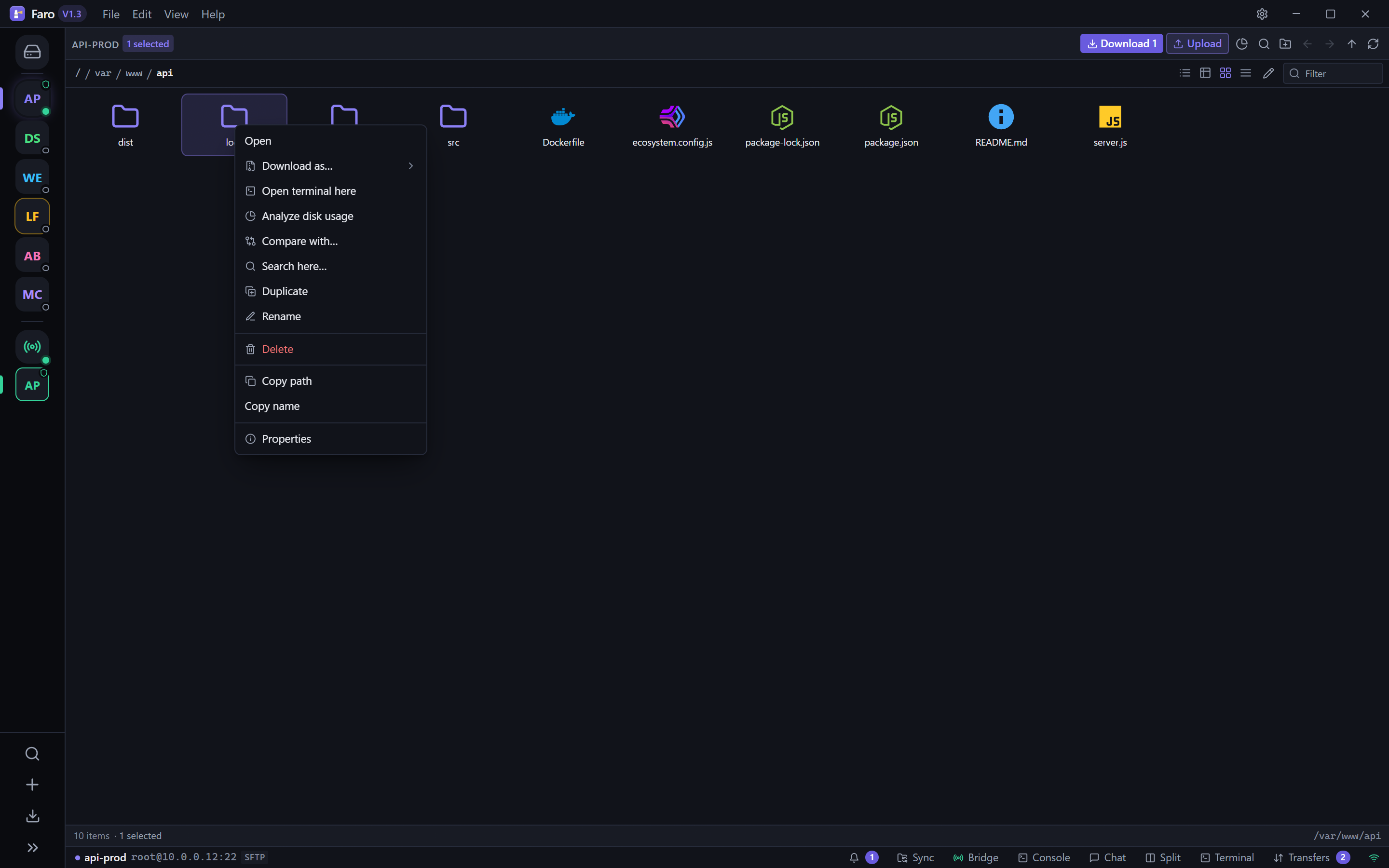Choose Rename in the context menu

click(x=330, y=316)
